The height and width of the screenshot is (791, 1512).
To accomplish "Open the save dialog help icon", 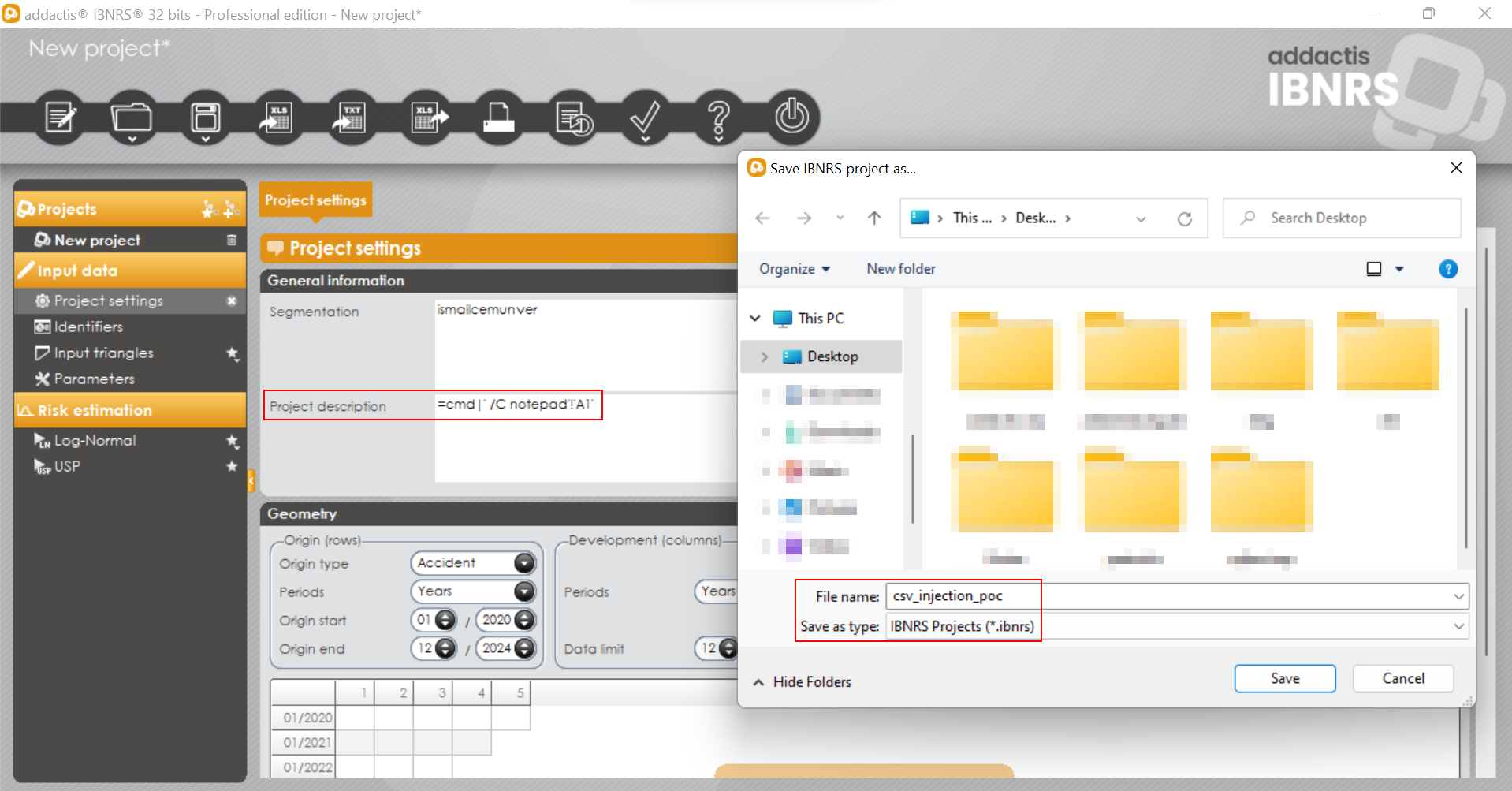I will point(1448,269).
